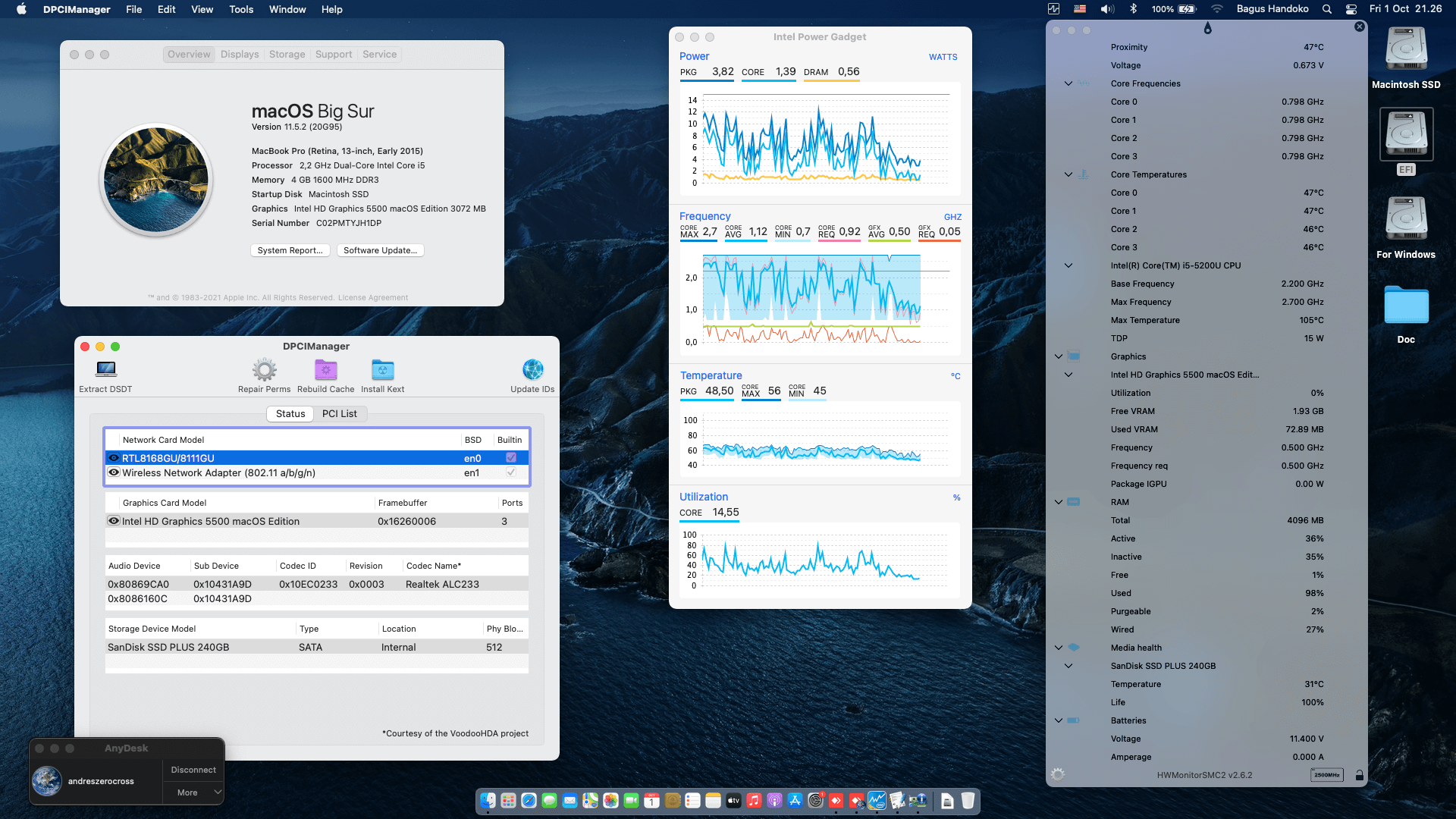The width and height of the screenshot is (1456, 819).
Task: Toggle eye icon for Wireless Network Adapter
Action: tap(114, 472)
